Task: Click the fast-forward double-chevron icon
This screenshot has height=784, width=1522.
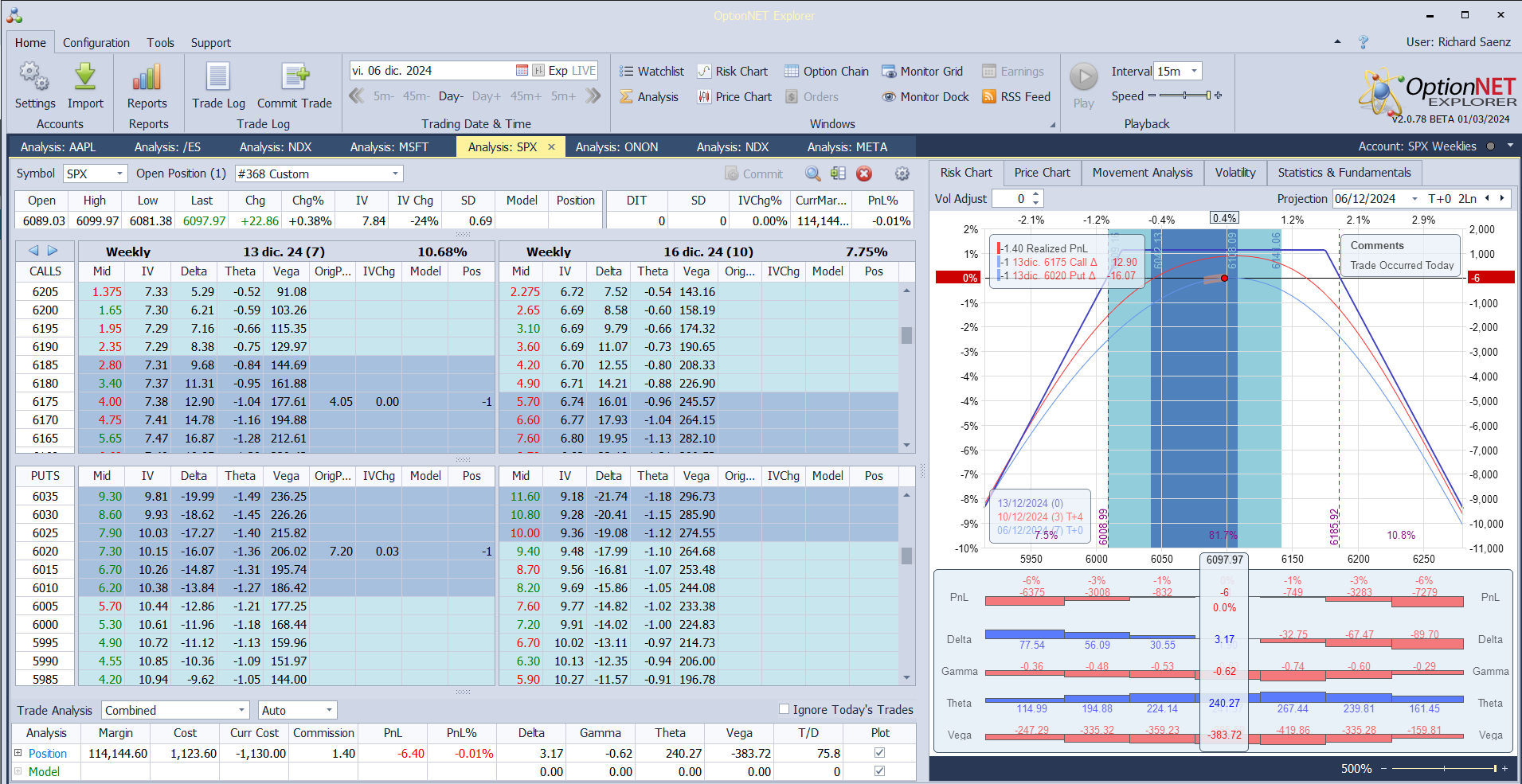Action: 593,96
